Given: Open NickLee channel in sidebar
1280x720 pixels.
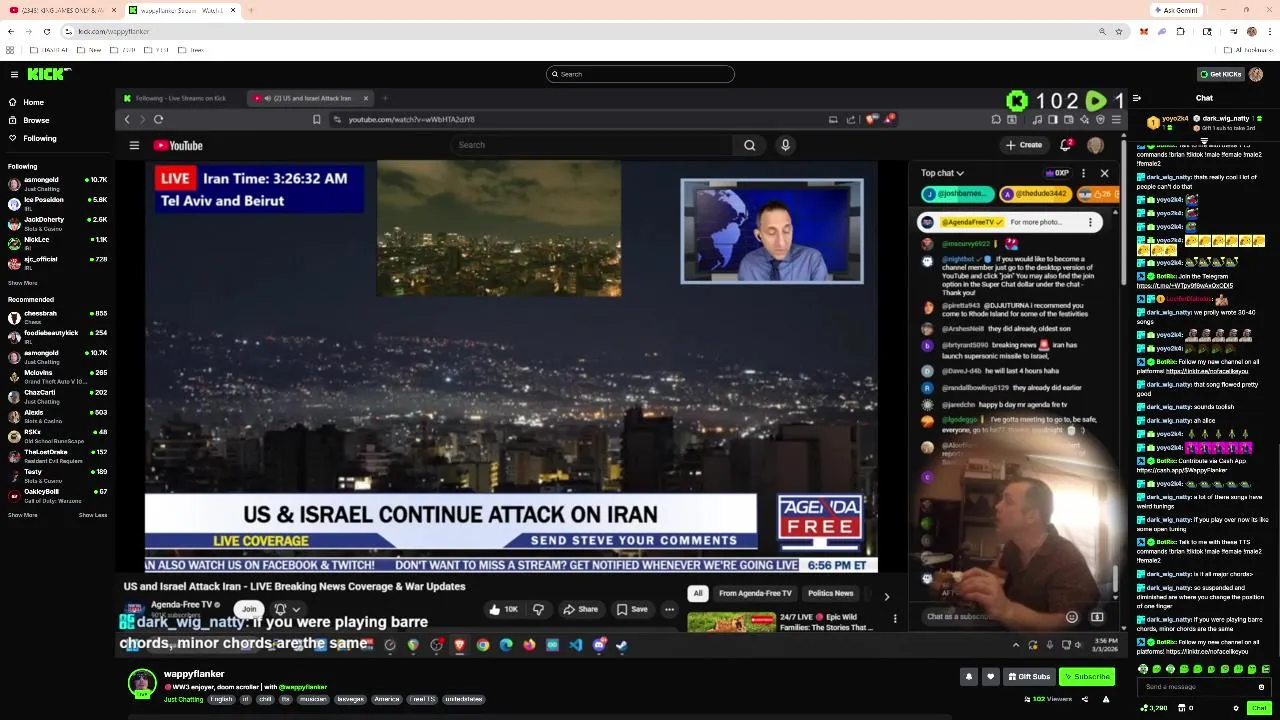Looking at the screenshot, I should click(57, 243).
